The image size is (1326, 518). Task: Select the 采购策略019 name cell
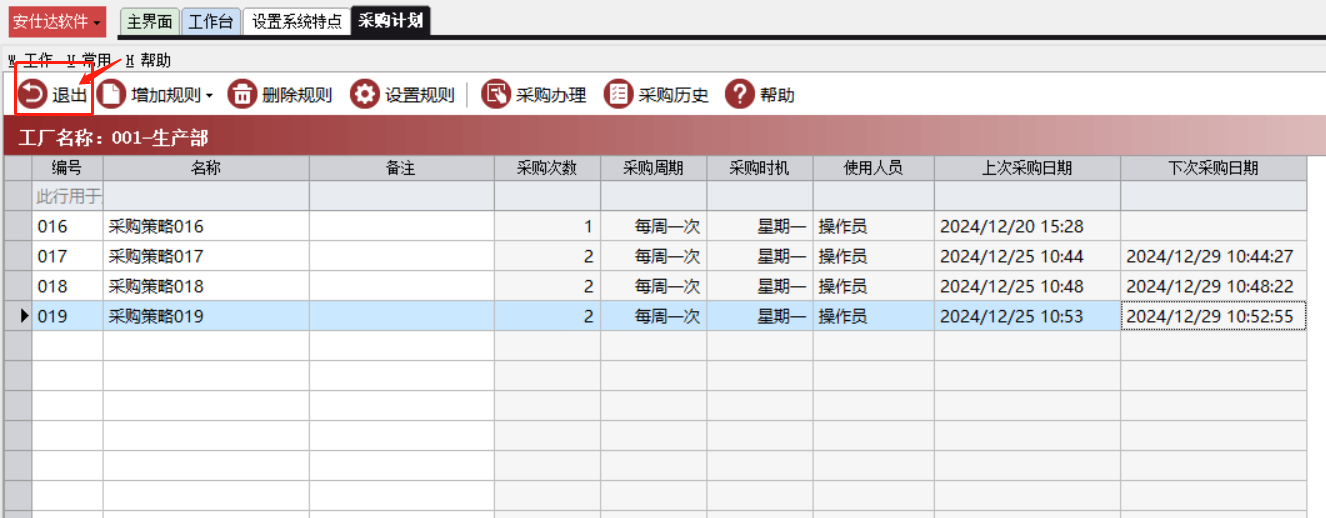[x=206, y=316]
